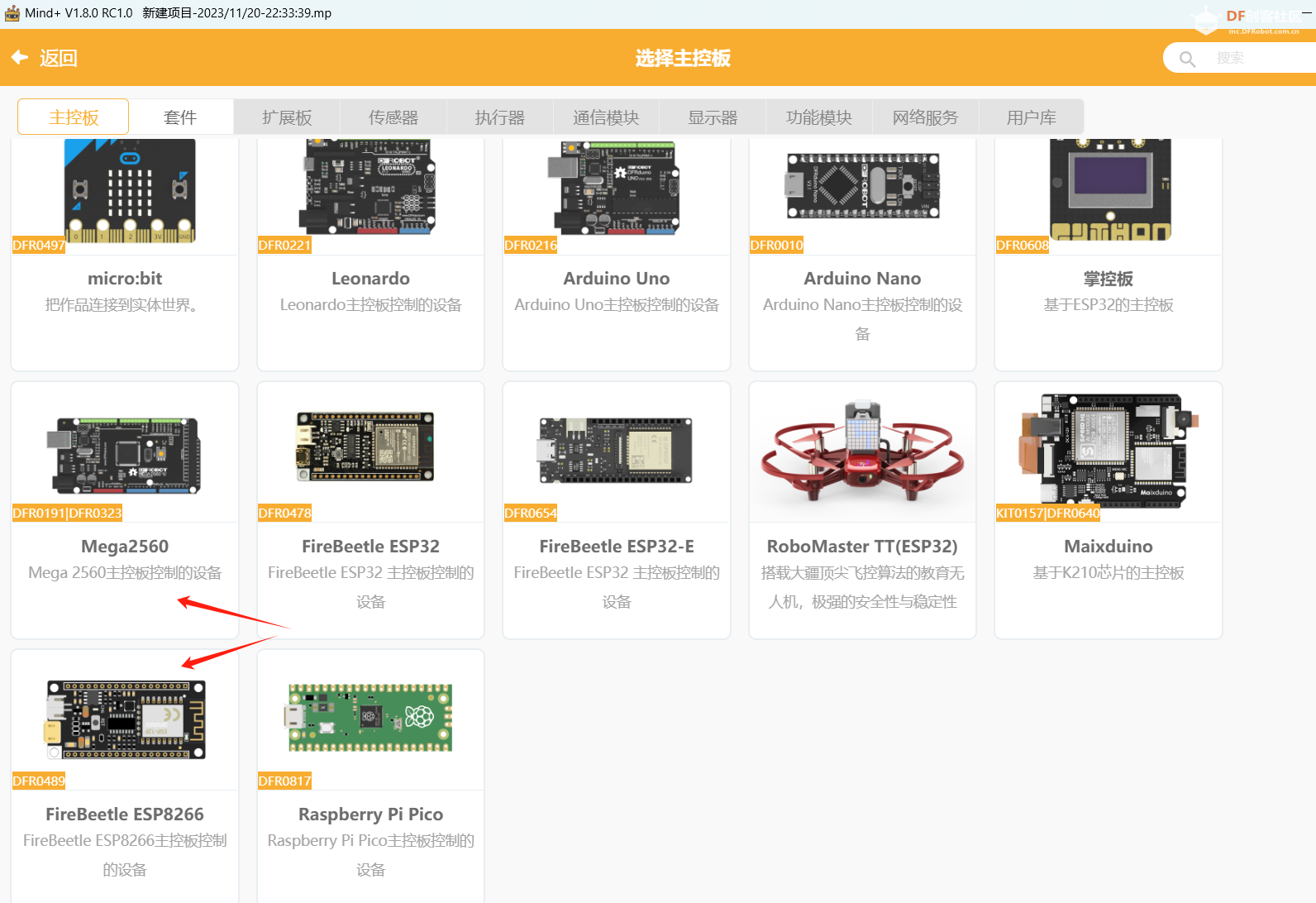Select the 掌控板 board image
The width and height of the screenshot is (1316, 903).
point(1110,189)
